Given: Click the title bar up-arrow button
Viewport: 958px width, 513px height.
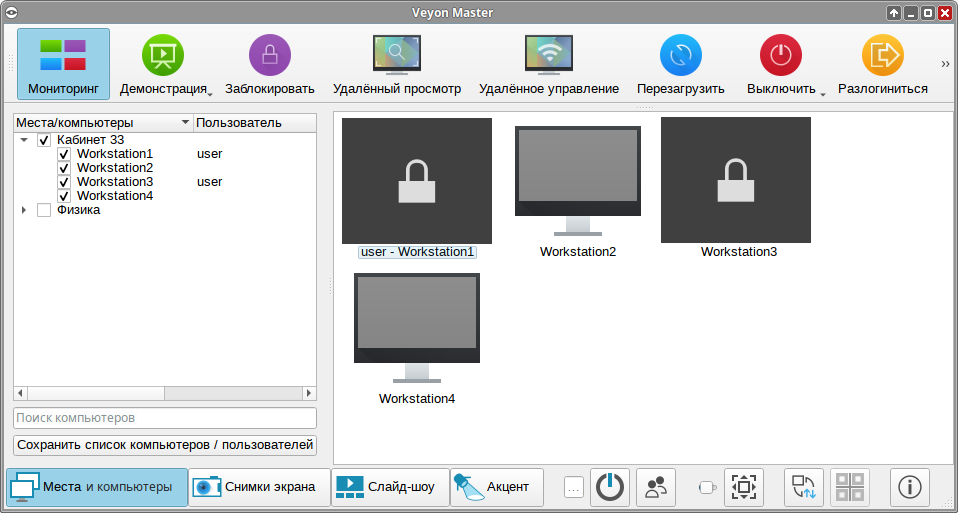Looking at the screenshot, I should (894, 13).
